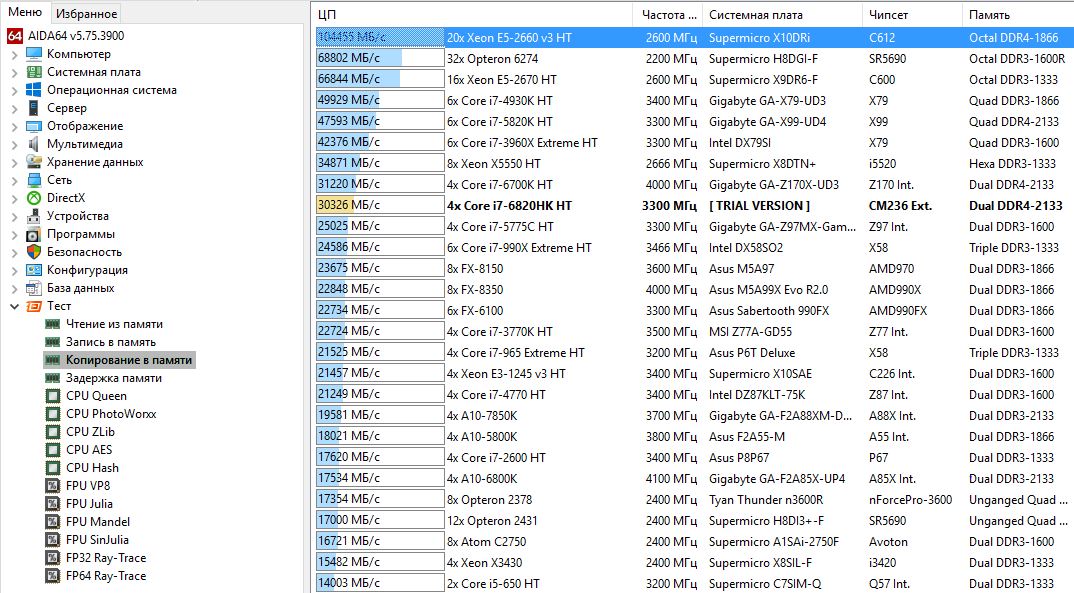Image resolution: width=1074 pixels, height=593 pixels.
Task: Click the Gigabyte GA-Z170X-UD3 cell
Action: click(x=774, y=185)
